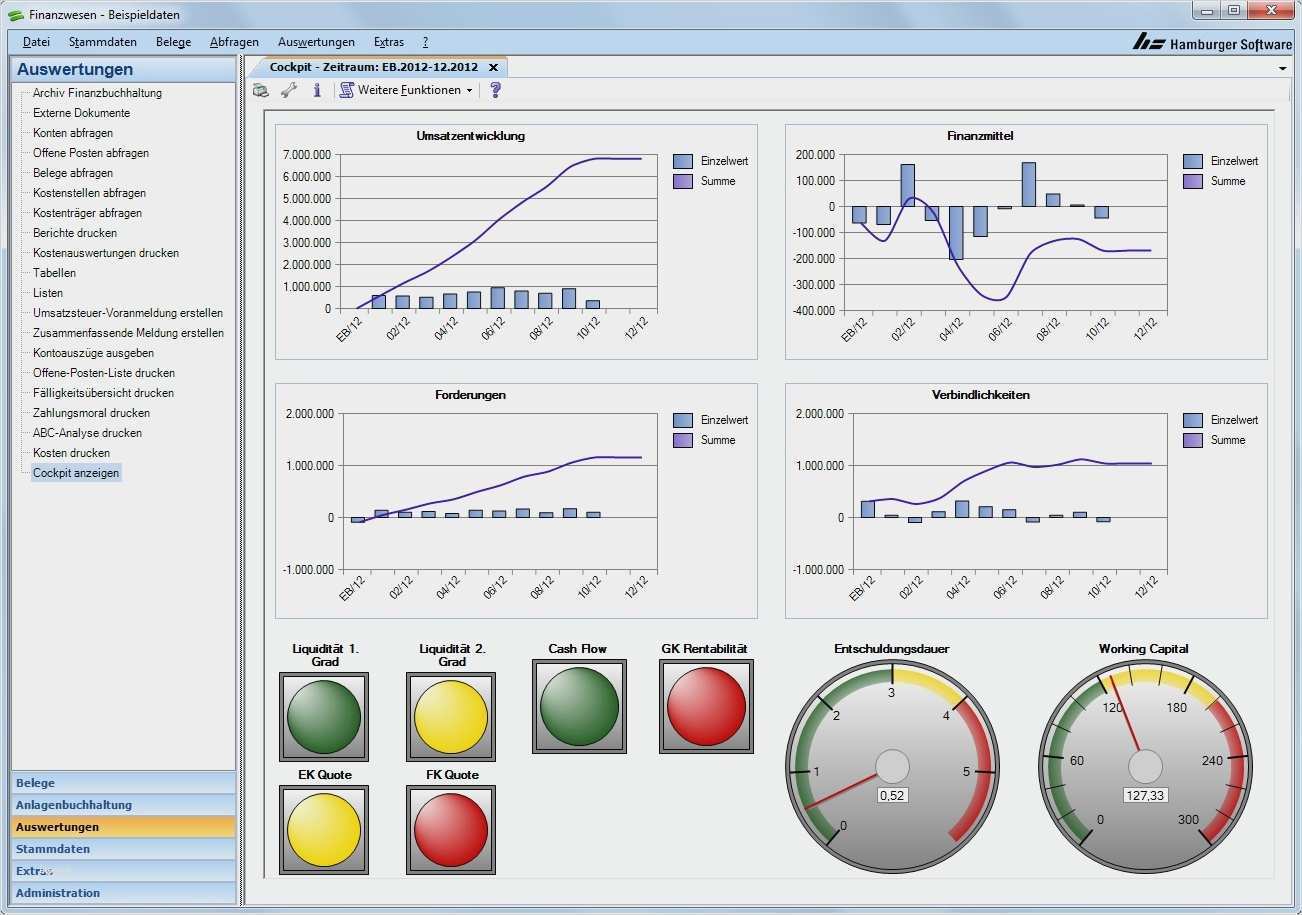Click the Cash Flow green indicator light
Viewport: 1302px width, 915px height.
click(x=579, y=706)
